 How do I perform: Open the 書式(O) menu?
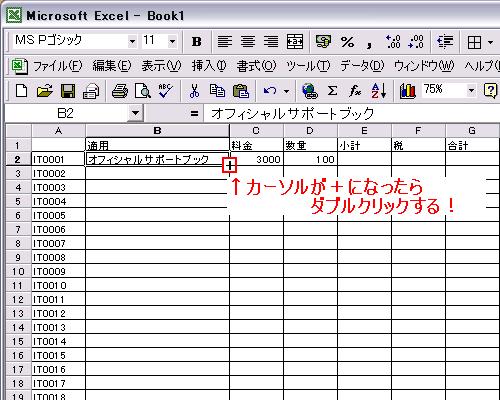[x=256, y=66]
